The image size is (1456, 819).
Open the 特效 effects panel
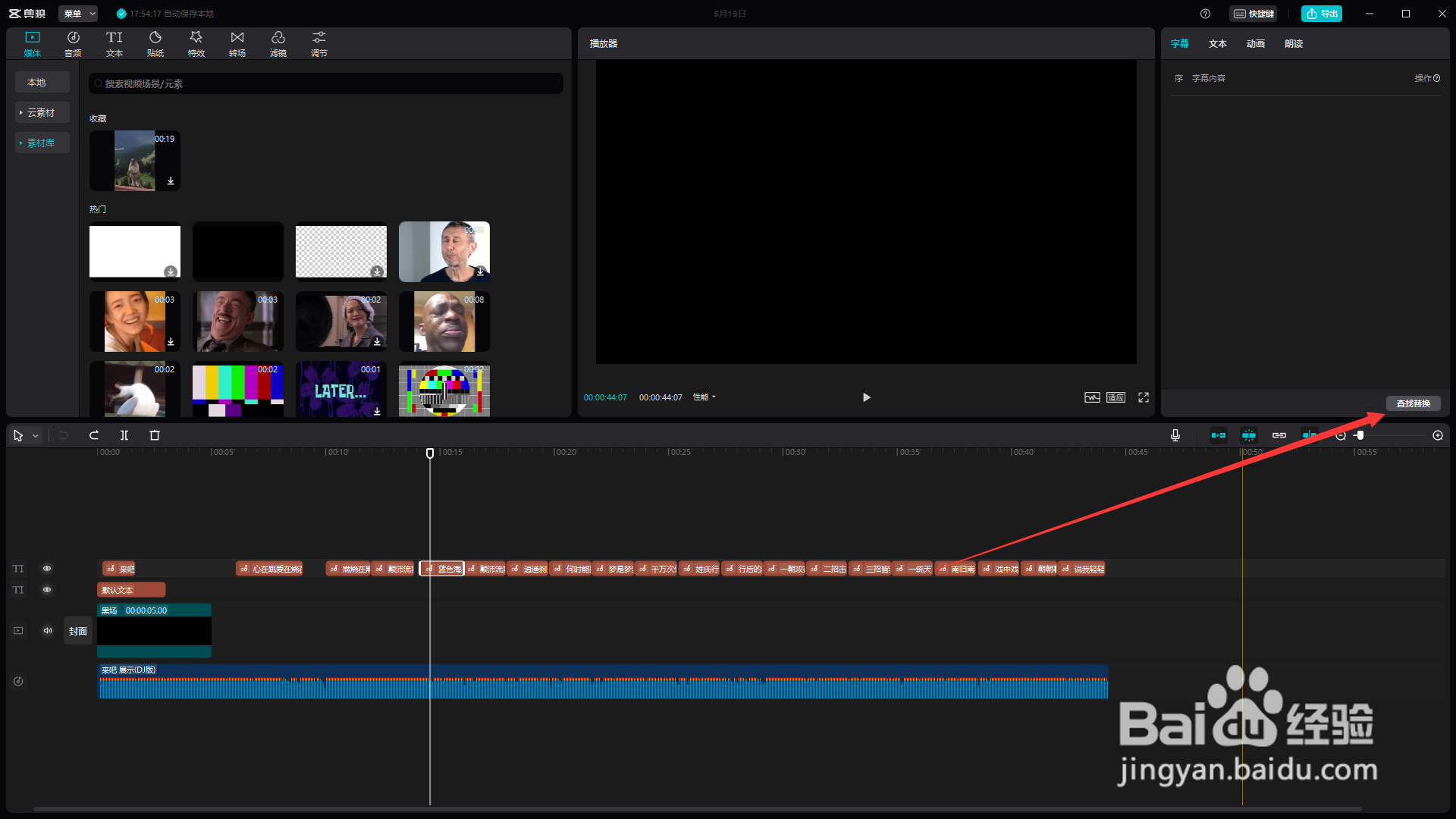click(x=196, y=43)
